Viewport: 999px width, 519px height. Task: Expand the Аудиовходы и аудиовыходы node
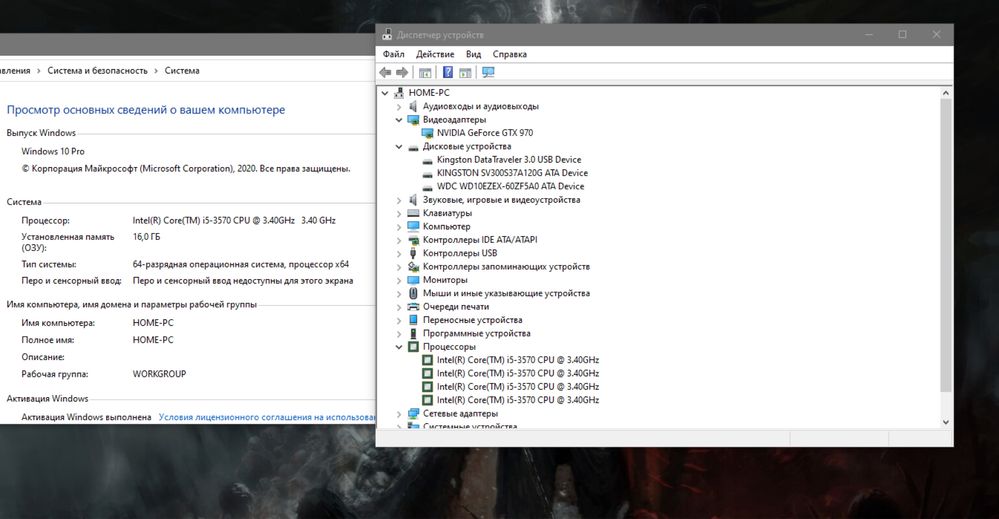tap(399, 107)
